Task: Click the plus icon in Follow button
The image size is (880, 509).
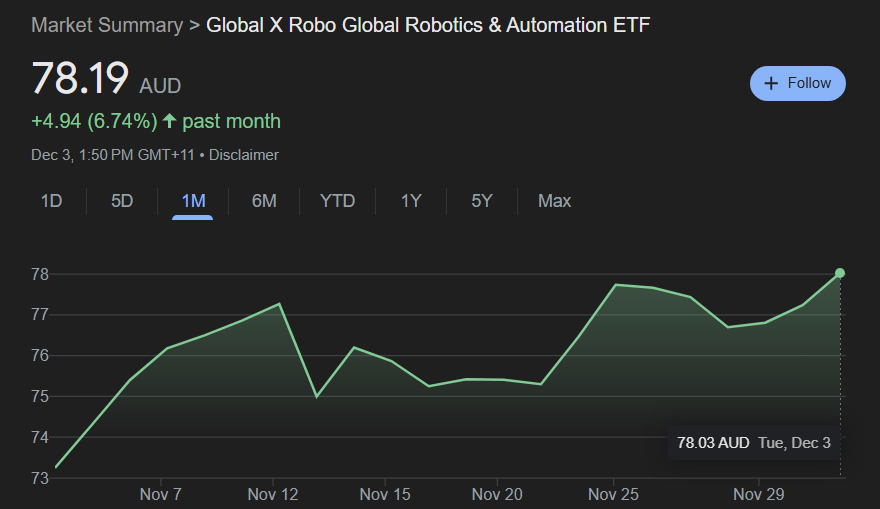Action: click(x=771, y=84)
